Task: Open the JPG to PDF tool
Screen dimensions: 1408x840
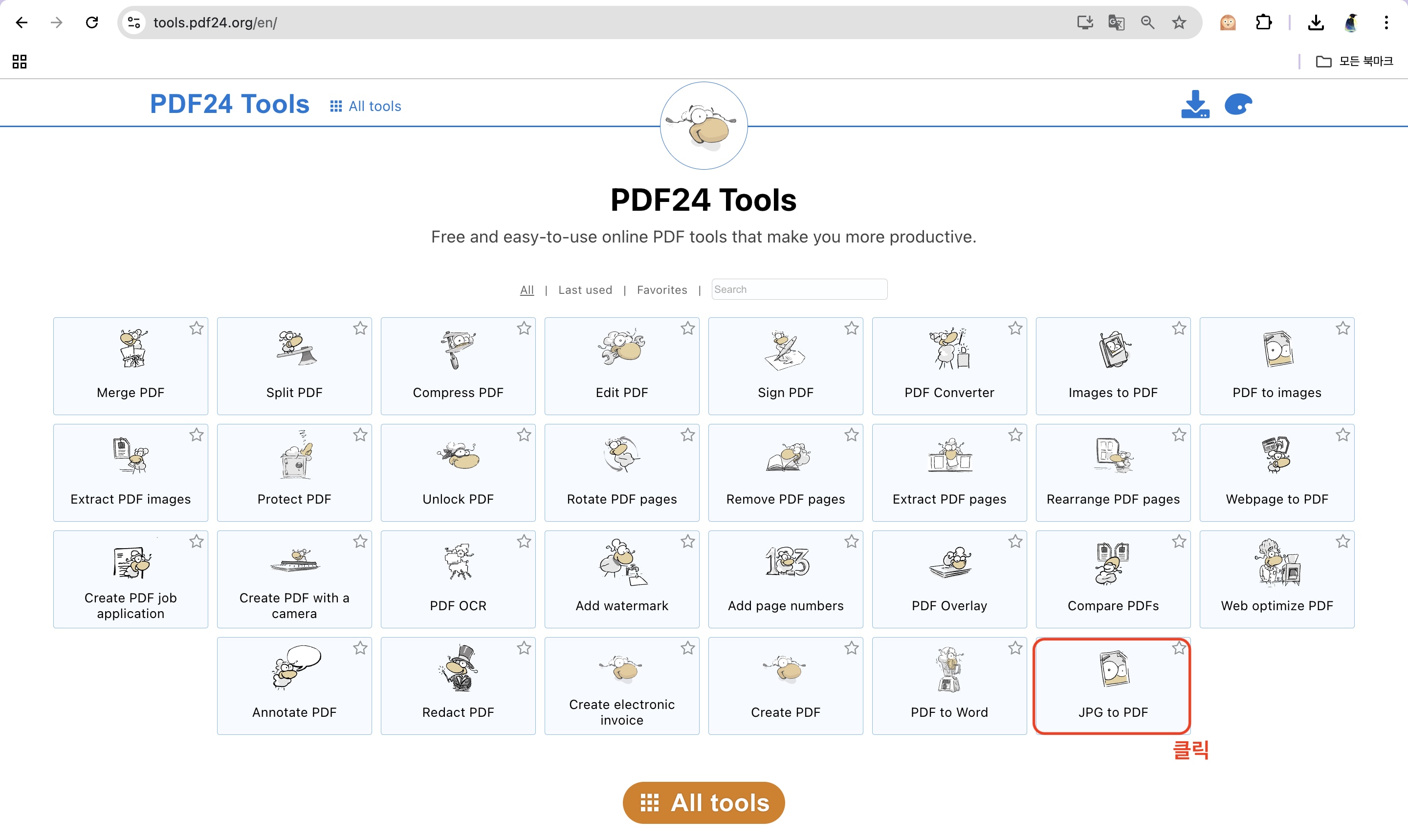Action: tap(1112, 685)
